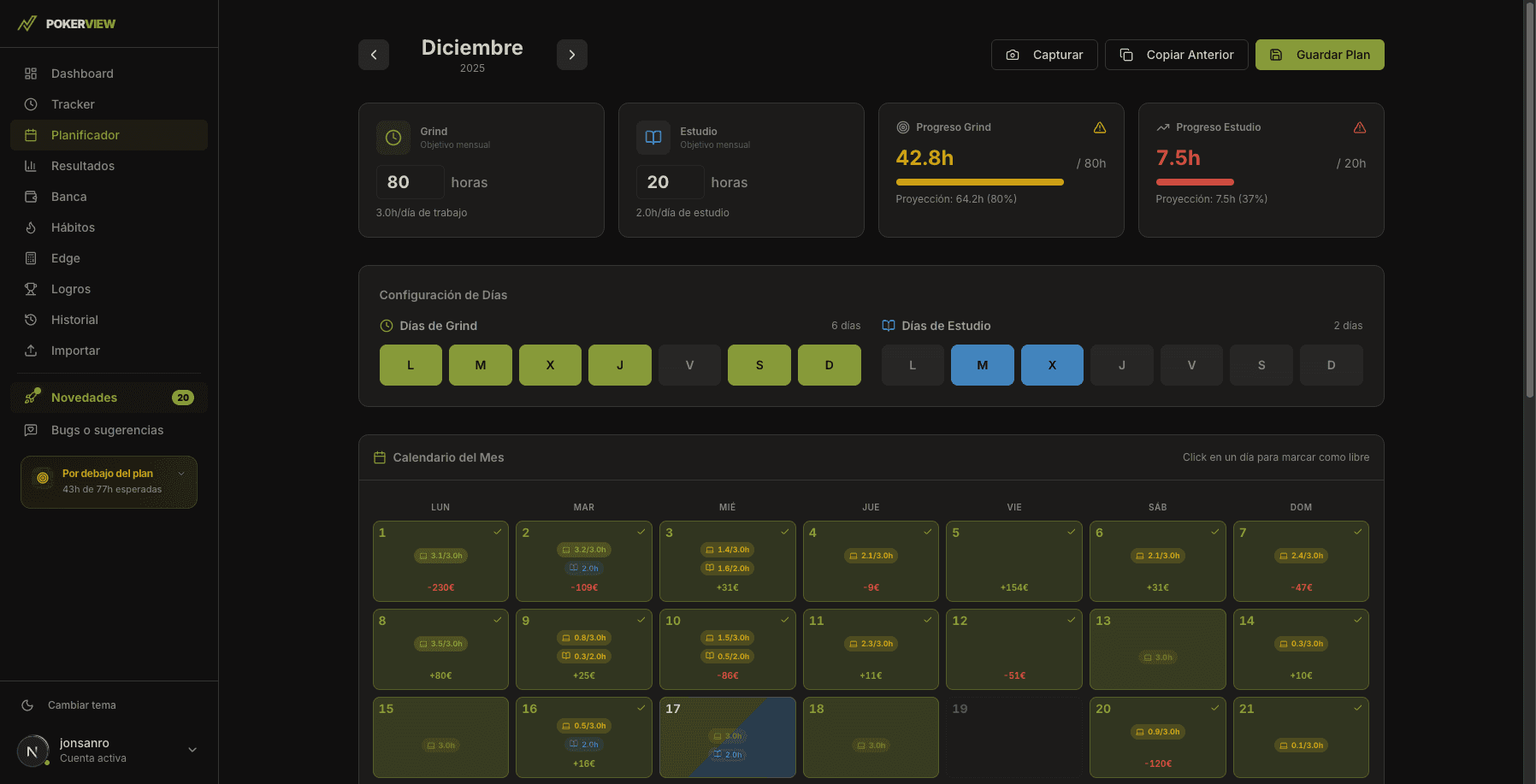This screenshot has height=784, width=1536.
Task: Open the Dashboard section in the sidebar
Action: tap(82, 74)
